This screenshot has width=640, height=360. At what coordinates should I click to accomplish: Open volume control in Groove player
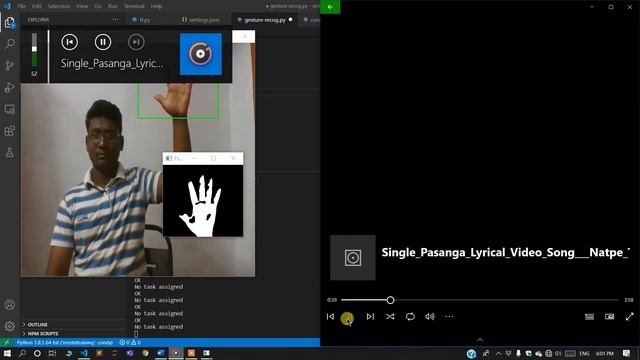(x=430, y=316)
